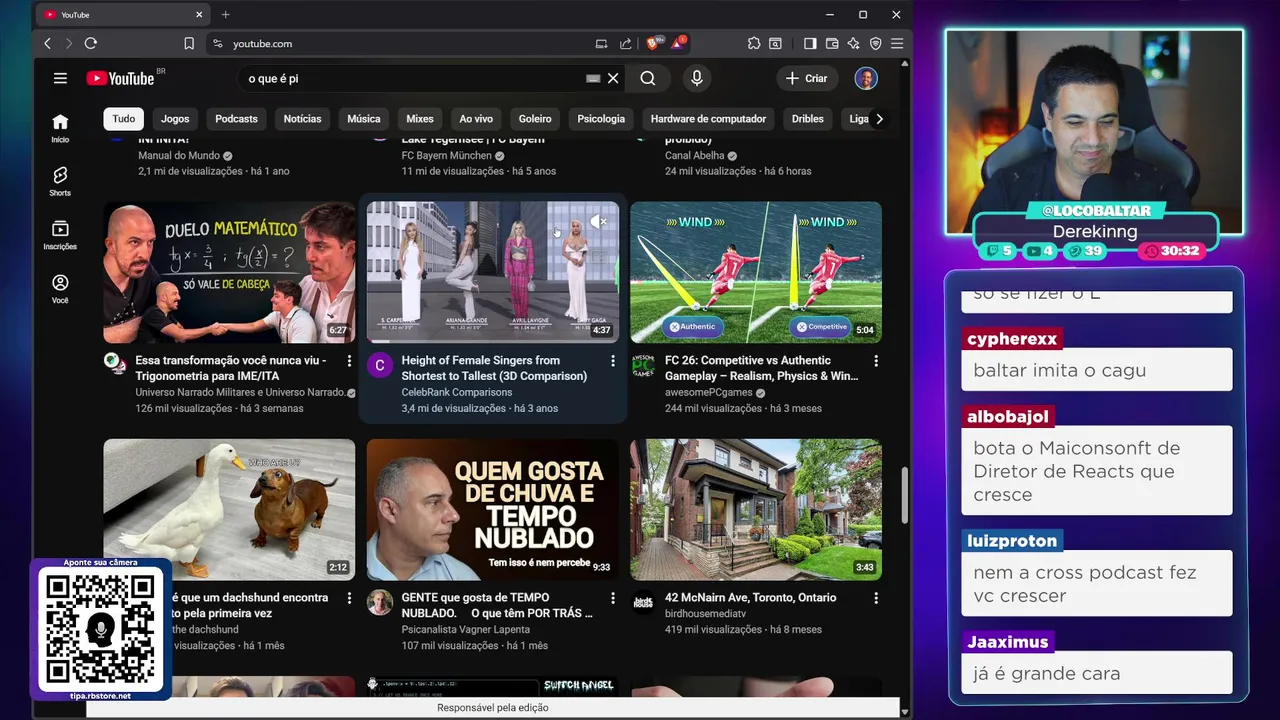Viewport: 1280px width, 720px height.
Task: Click the Duelo Matemático video thumbnail
Action: 229,272
